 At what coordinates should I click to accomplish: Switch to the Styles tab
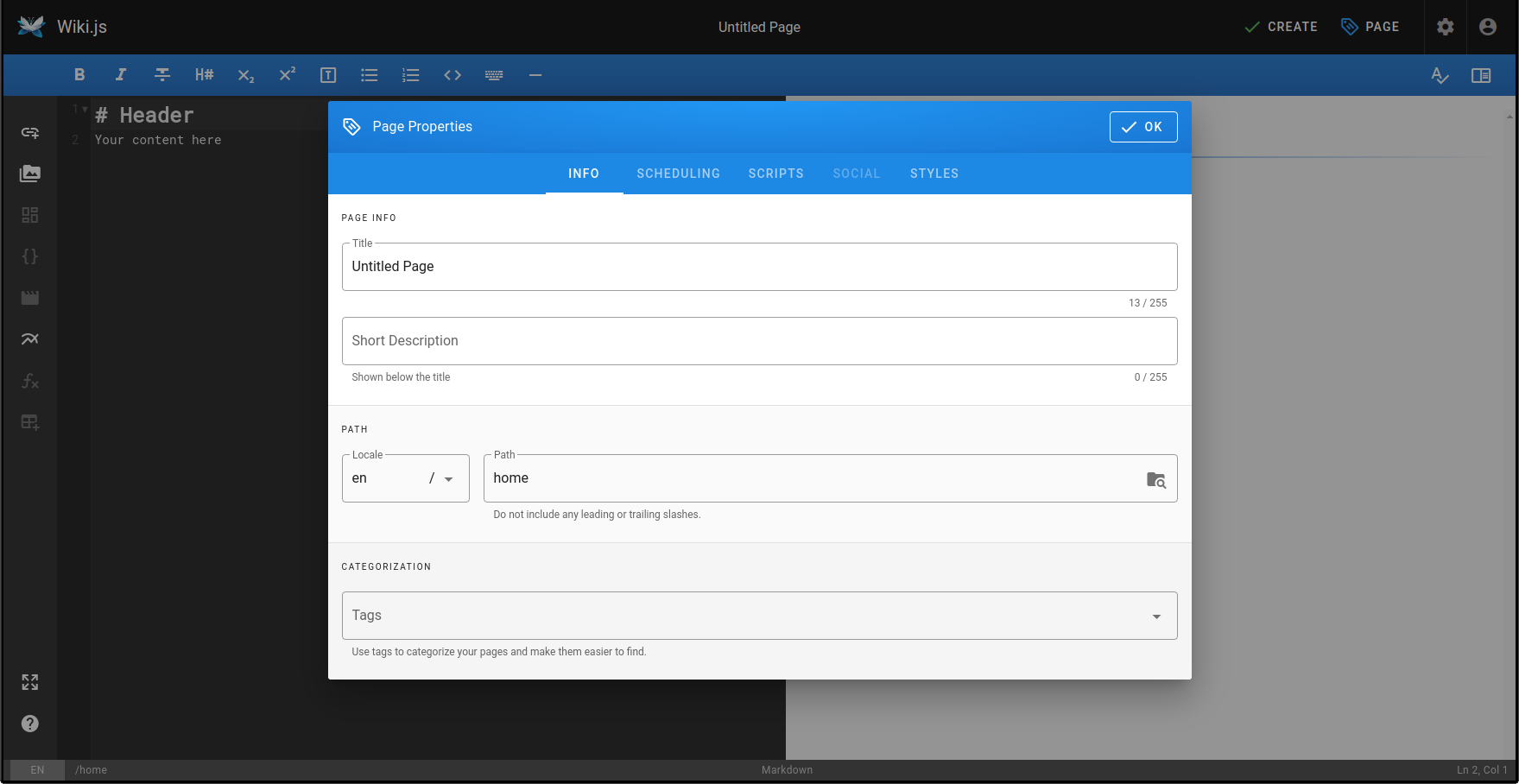tap(934, 174)
